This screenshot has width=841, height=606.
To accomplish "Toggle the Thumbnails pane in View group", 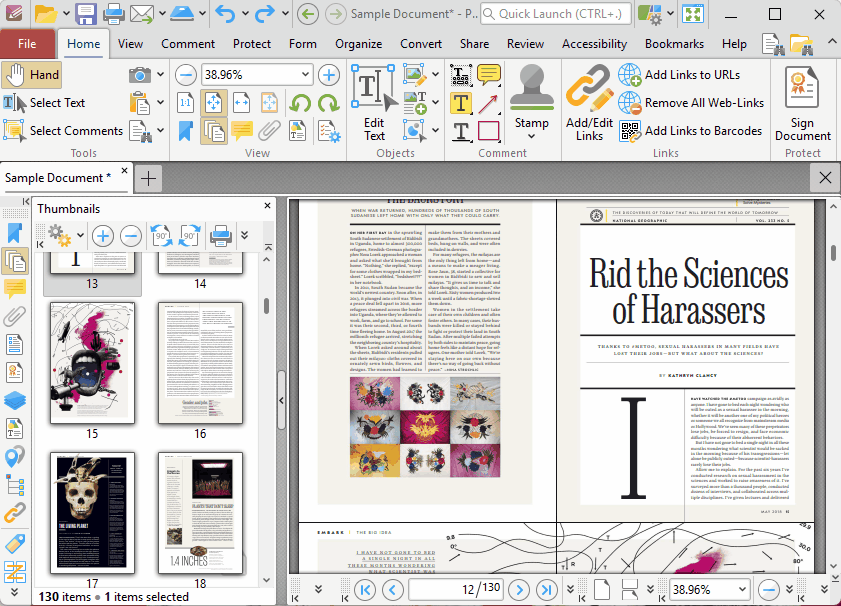I will point(214,131).
